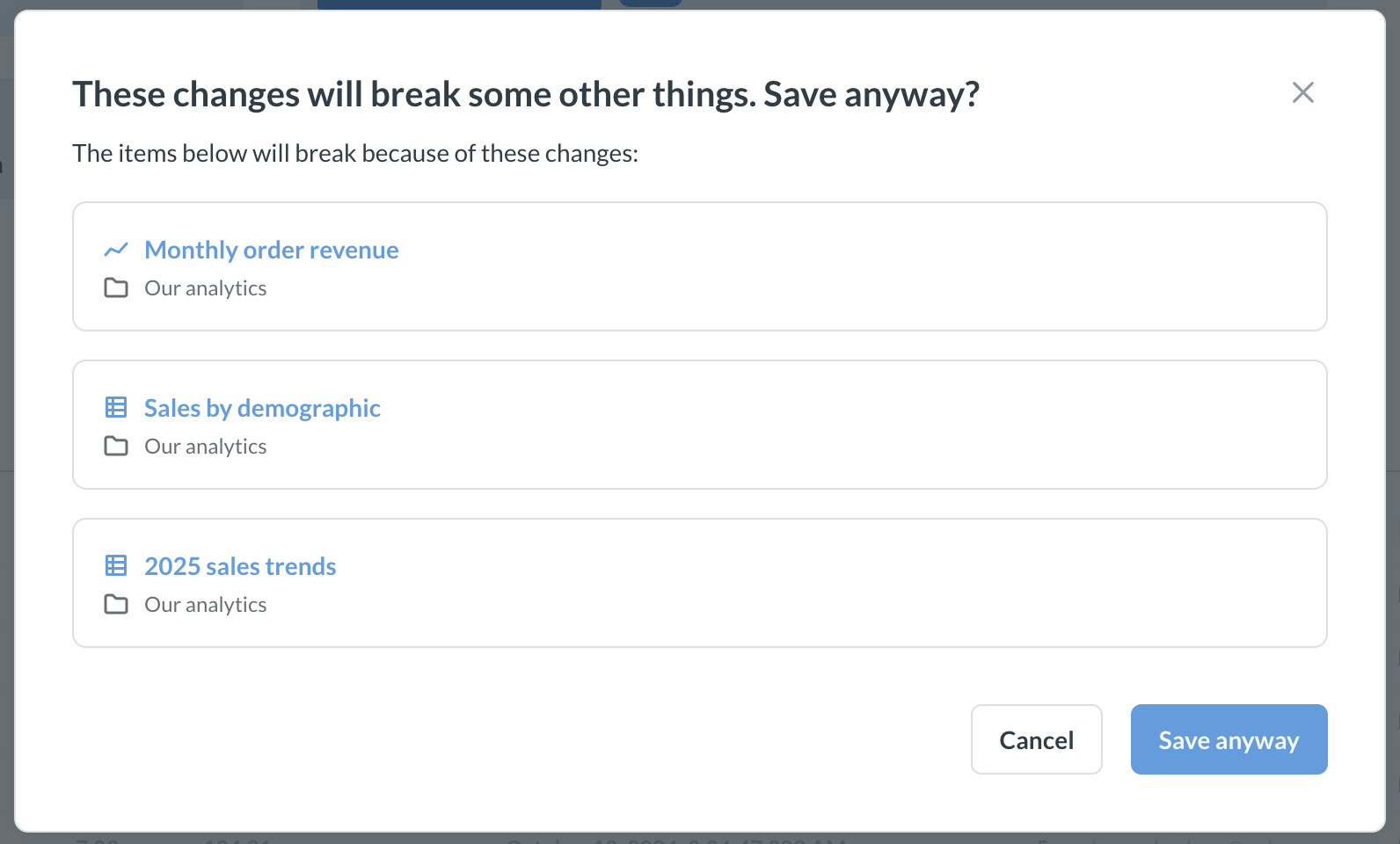Open the Monthly order revenue question
This screenshot has height=844, width=1400.
(x=271, y=250)
